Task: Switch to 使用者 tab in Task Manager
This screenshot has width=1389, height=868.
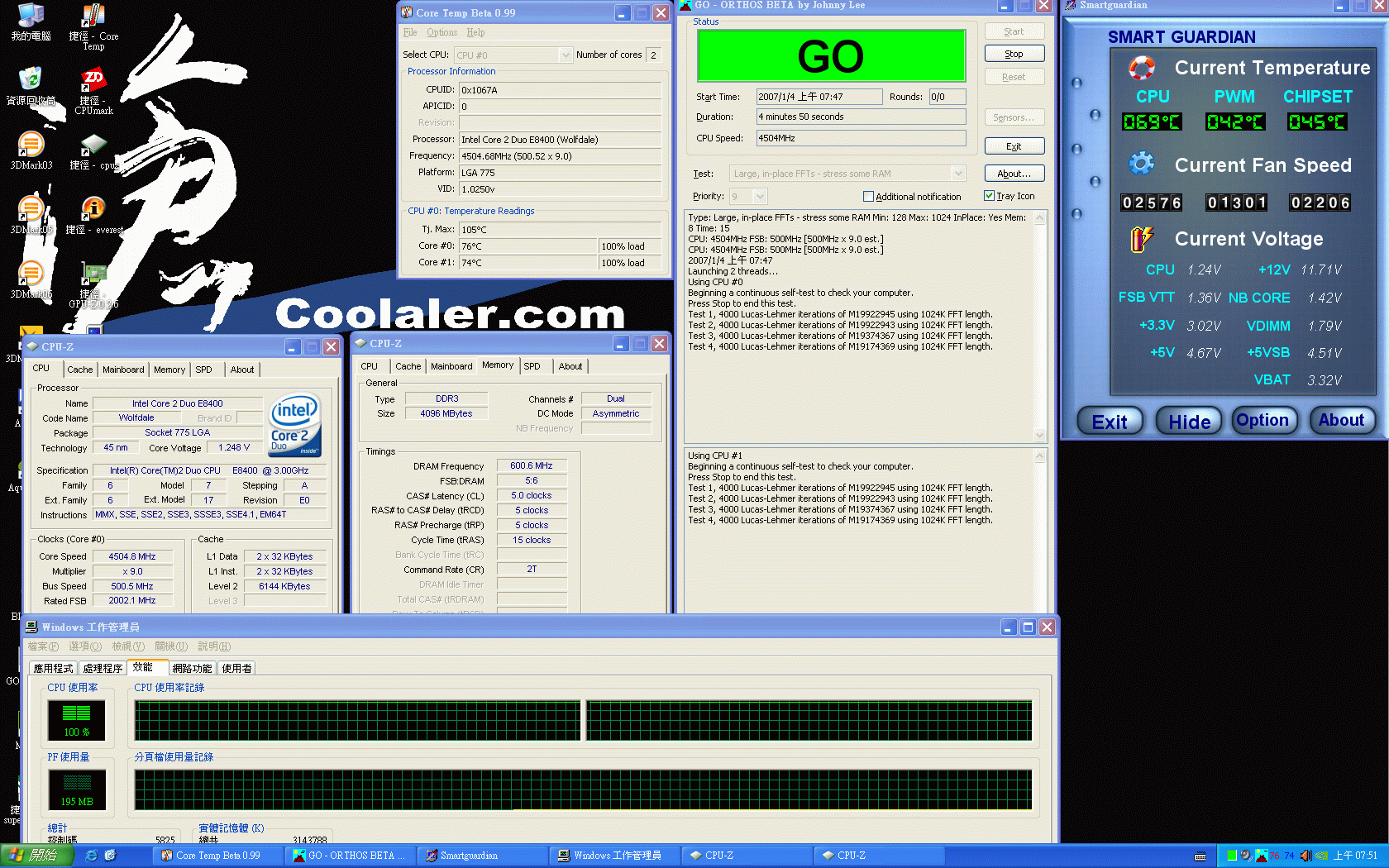Action: click(x=236, y=668)
